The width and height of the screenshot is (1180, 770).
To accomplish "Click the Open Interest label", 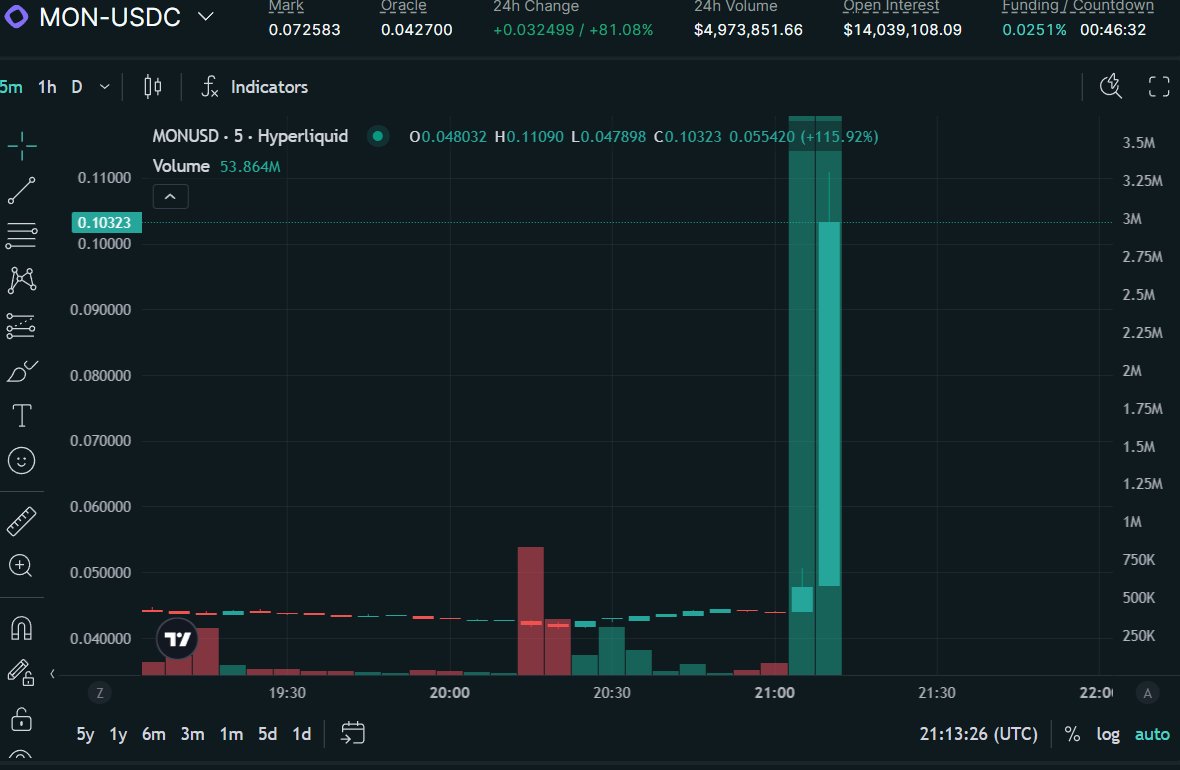I will tap(891, 6).
